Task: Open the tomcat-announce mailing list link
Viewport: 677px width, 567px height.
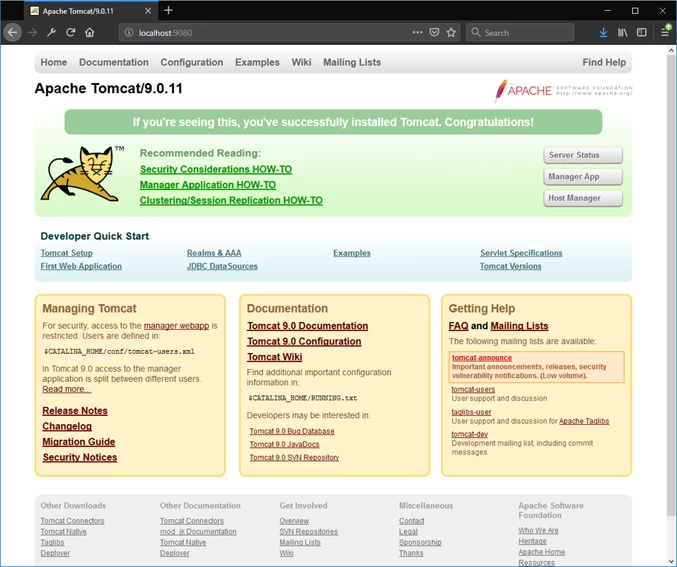Action: pos(482,358)
